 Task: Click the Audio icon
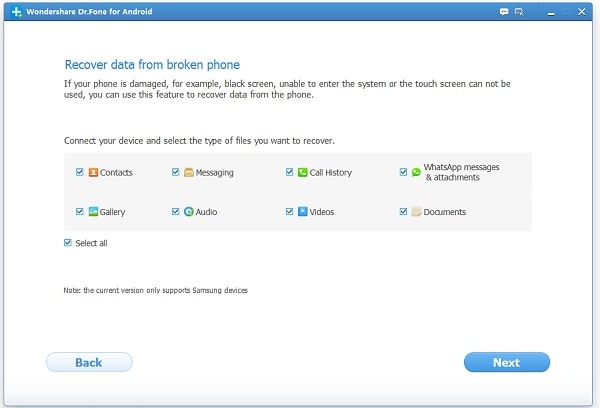point(188,212)
